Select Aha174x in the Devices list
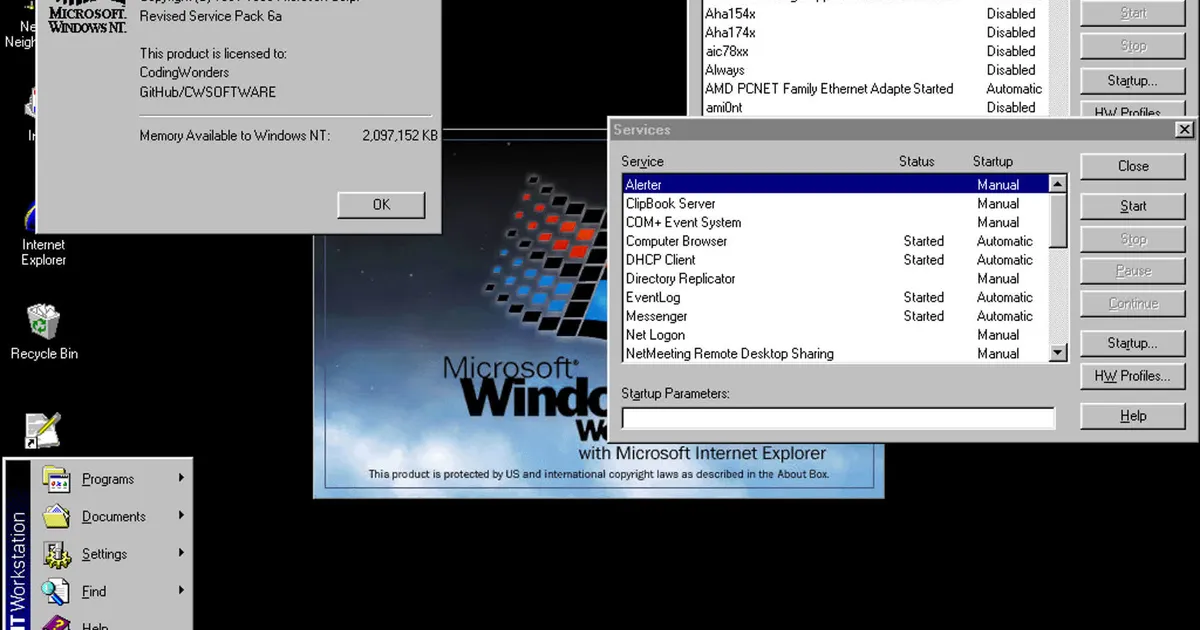This screenshot has width=1200, height=630. tap(874, 32)
